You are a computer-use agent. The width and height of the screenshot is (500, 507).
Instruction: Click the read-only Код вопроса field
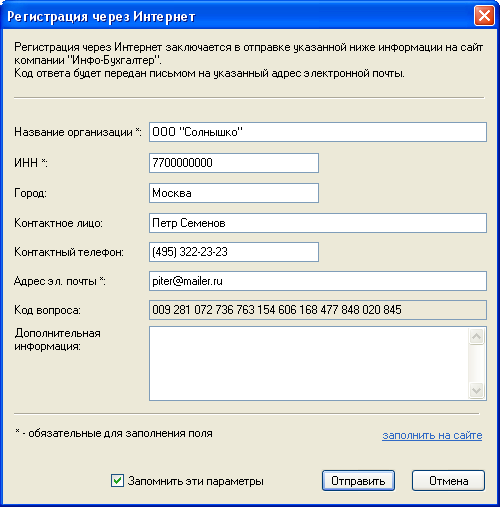point(318,310)
